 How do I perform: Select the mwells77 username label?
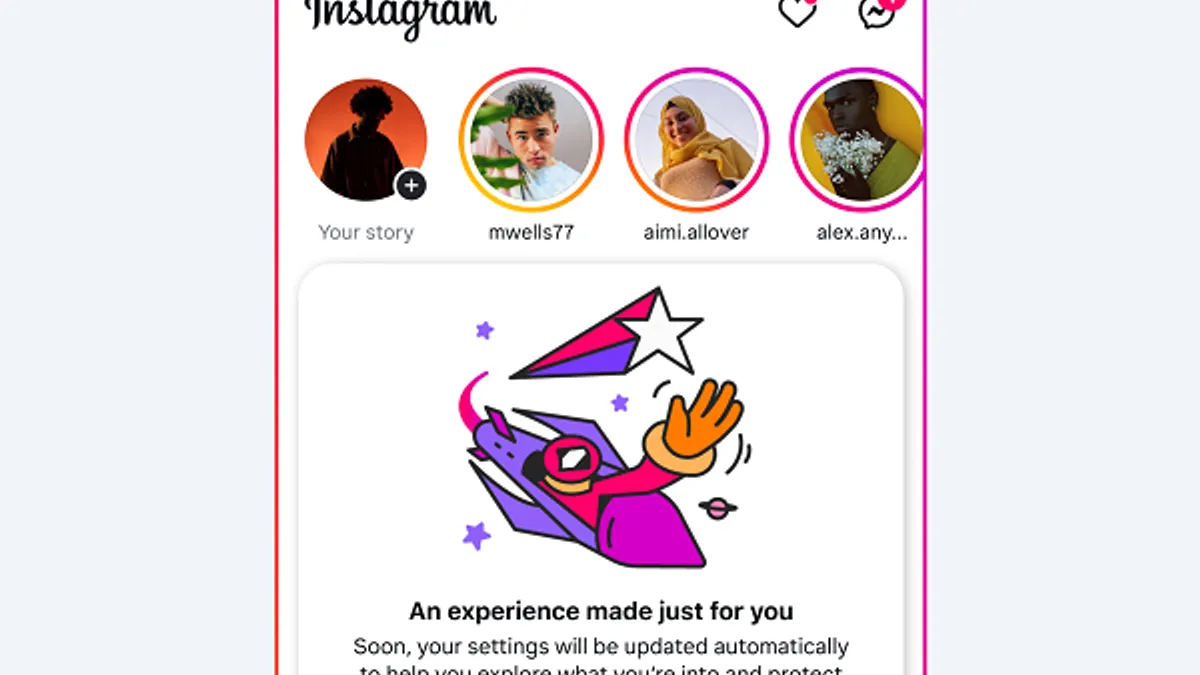[x=531, y=232]
